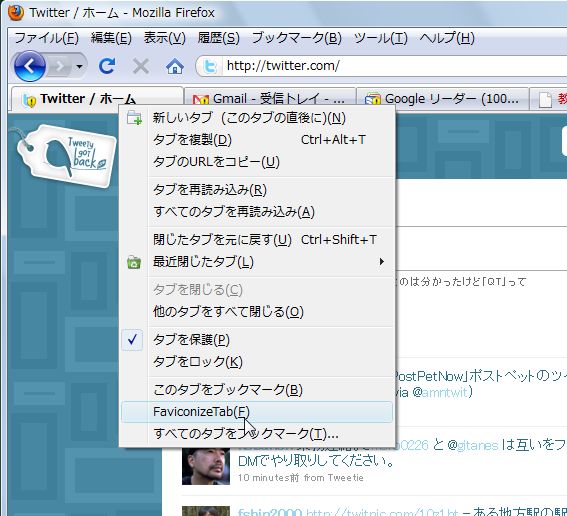Open the ファイル(F) menu
This screenshot has height=516, width=567.
tap(46, 38)
